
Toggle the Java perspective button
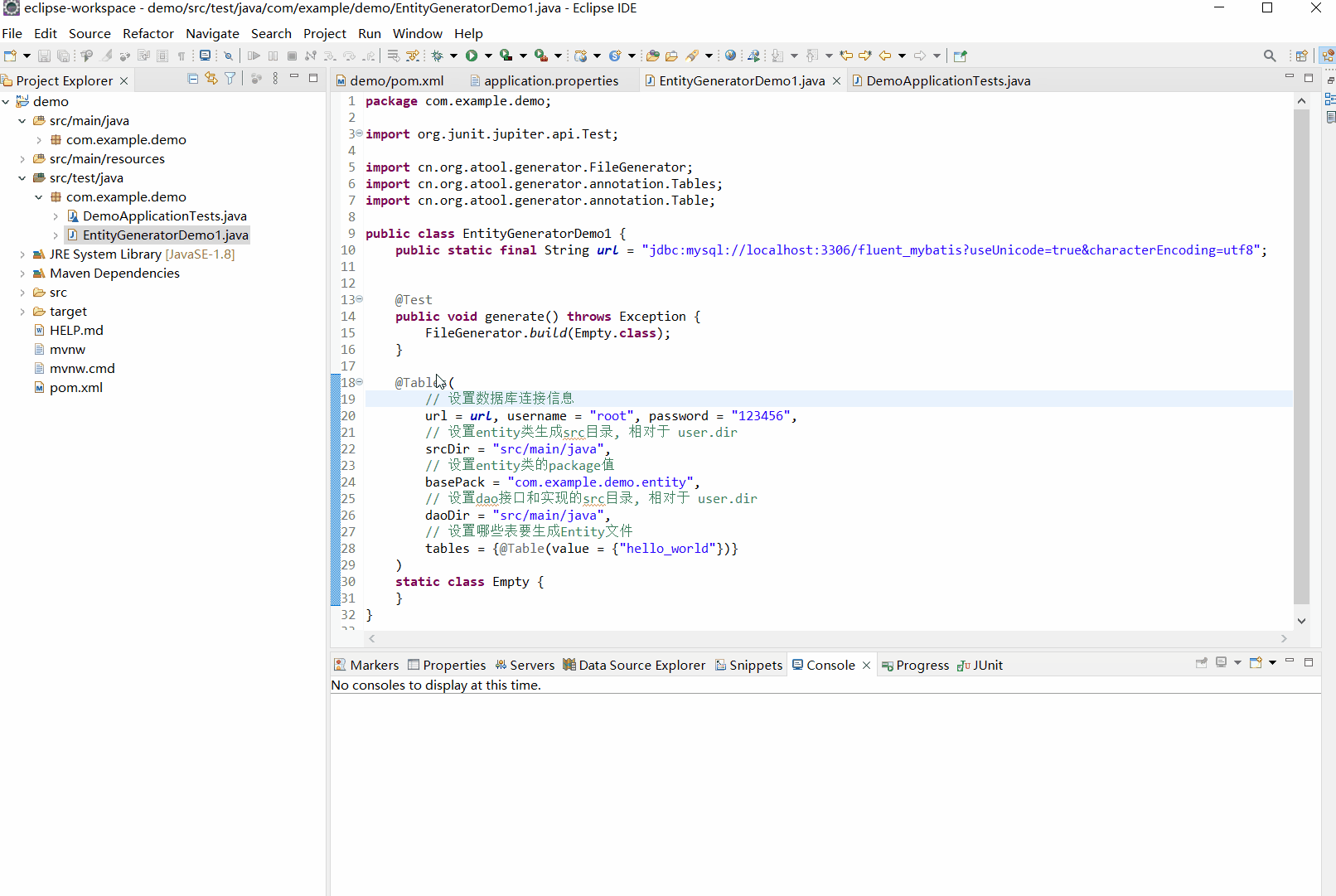[1328, 56]
